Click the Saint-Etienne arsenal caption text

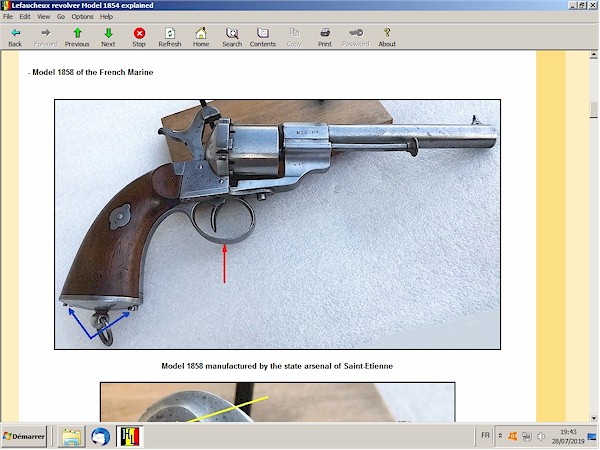277,366
